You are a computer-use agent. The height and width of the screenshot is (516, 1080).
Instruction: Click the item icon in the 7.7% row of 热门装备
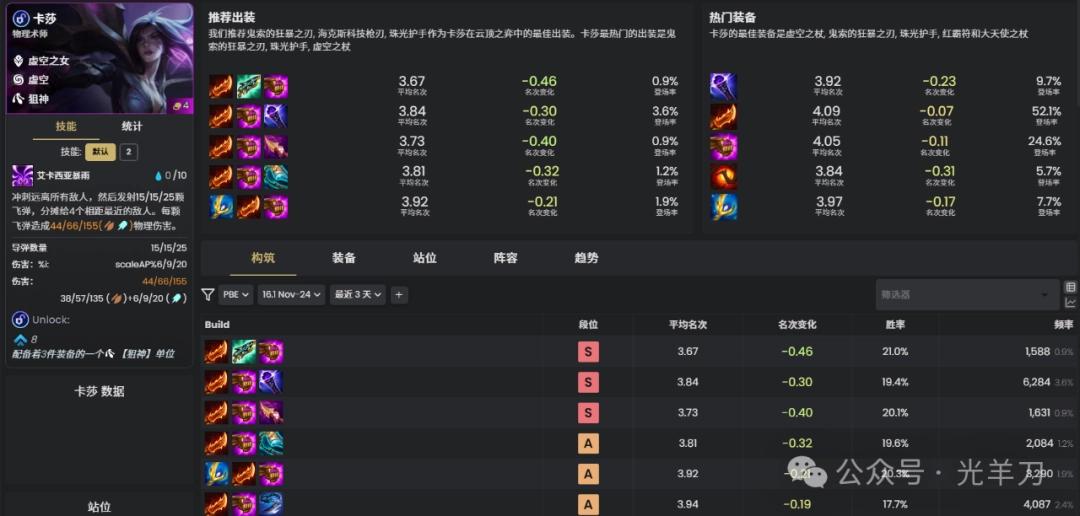pos(723,207)
